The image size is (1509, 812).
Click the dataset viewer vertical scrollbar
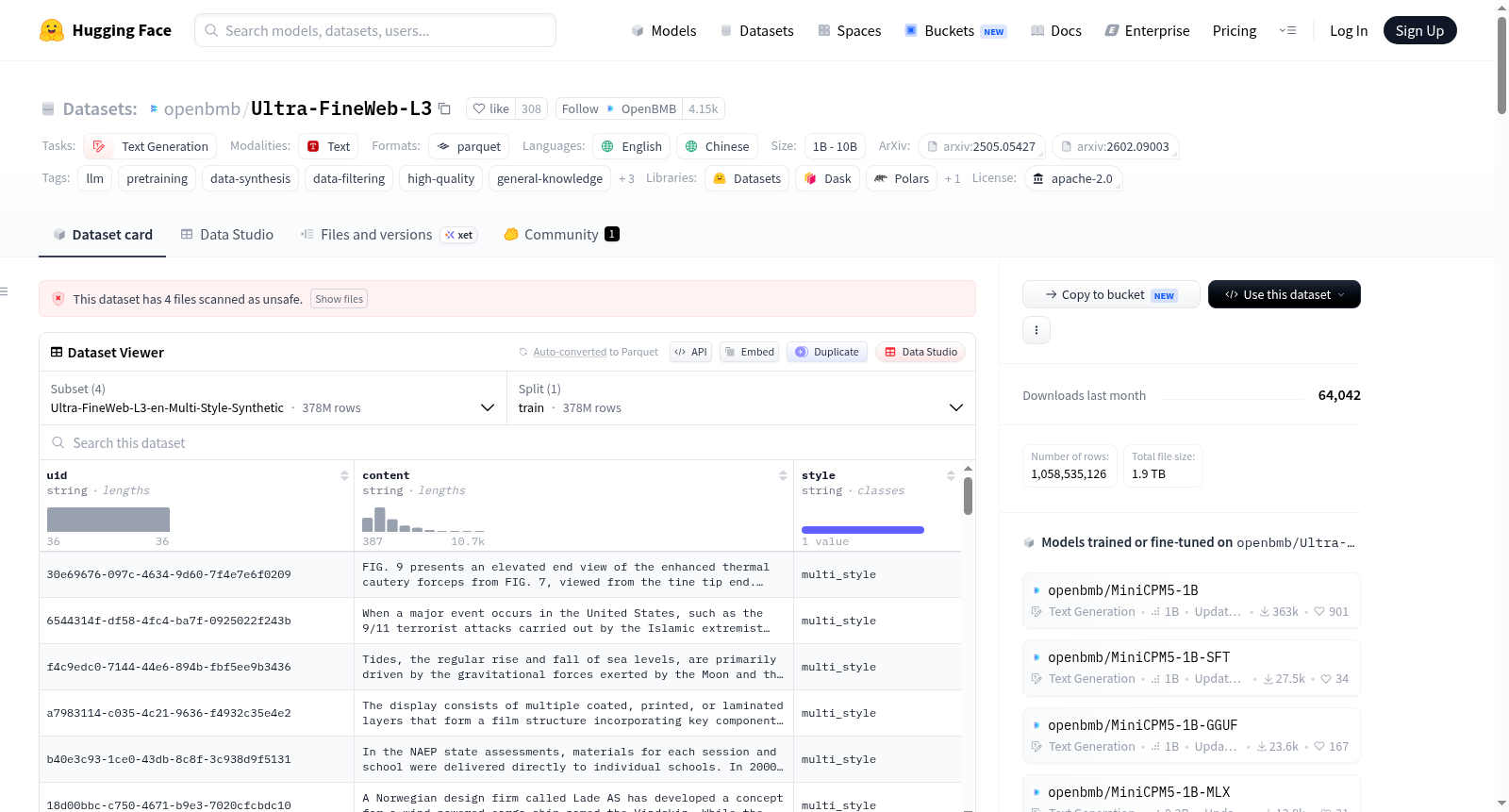click(968, 496)
